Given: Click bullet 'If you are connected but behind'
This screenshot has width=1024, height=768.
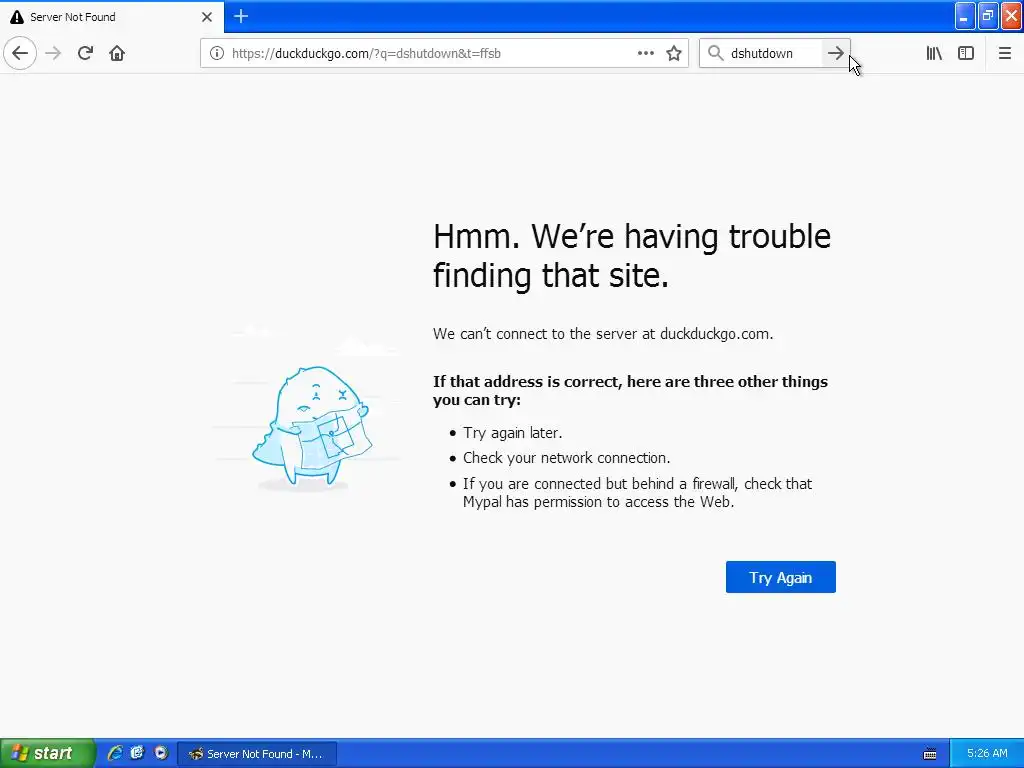Looking at the screenshot, I should [x=637, y=493].
